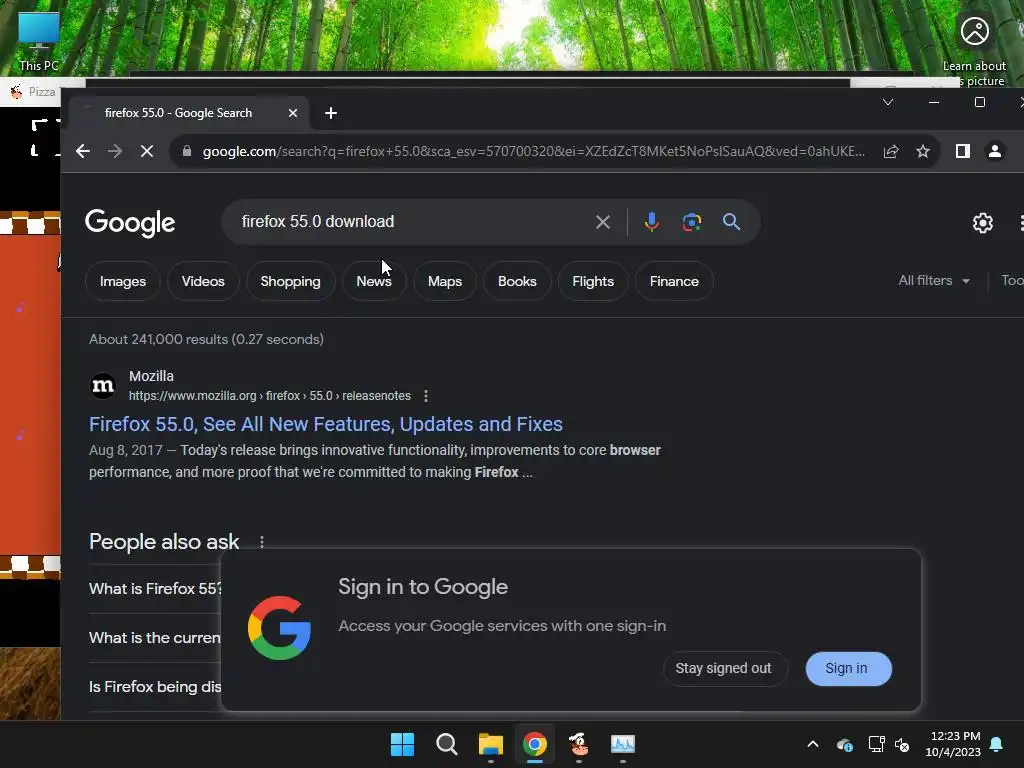Expand the What is the current question
The image size is (1024, 768).
(155, 638)
